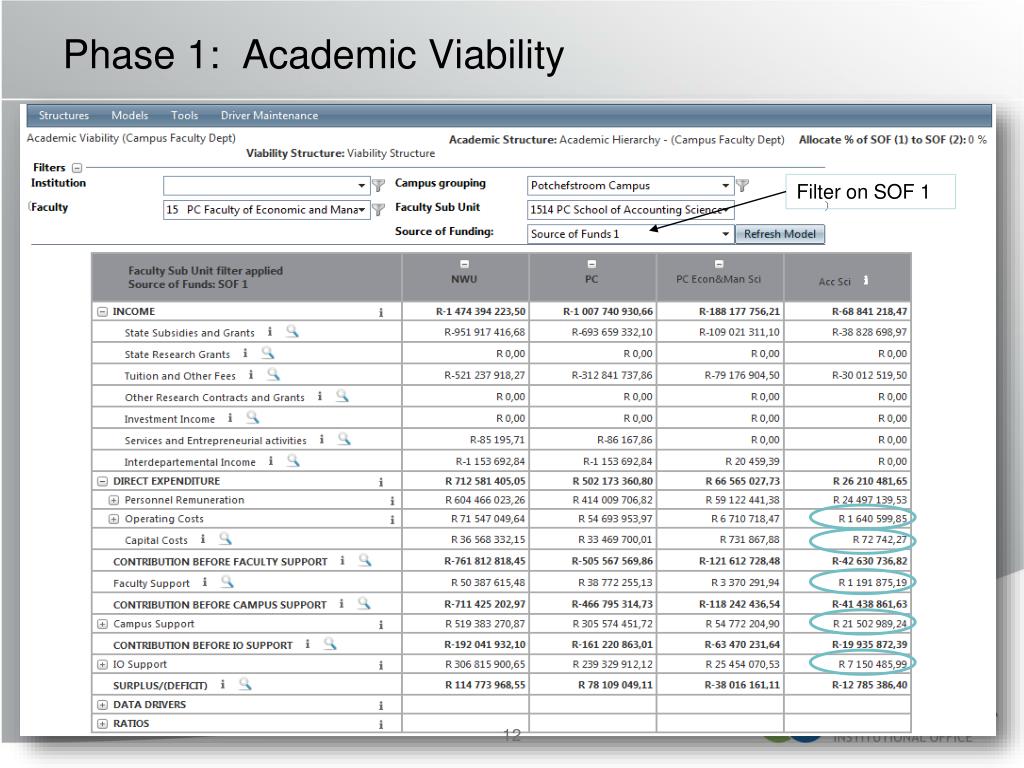Collapse the INCOME row
The height and width of the screenshot is (768, 1024).
[103, 312]
